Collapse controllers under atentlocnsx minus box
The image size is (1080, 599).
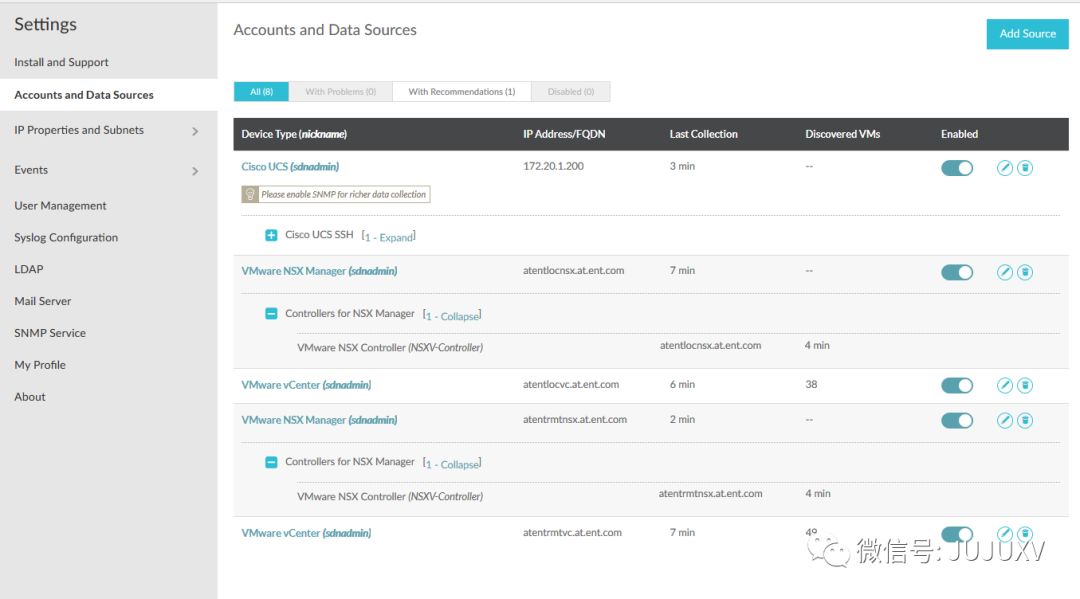tap(271, 314)
